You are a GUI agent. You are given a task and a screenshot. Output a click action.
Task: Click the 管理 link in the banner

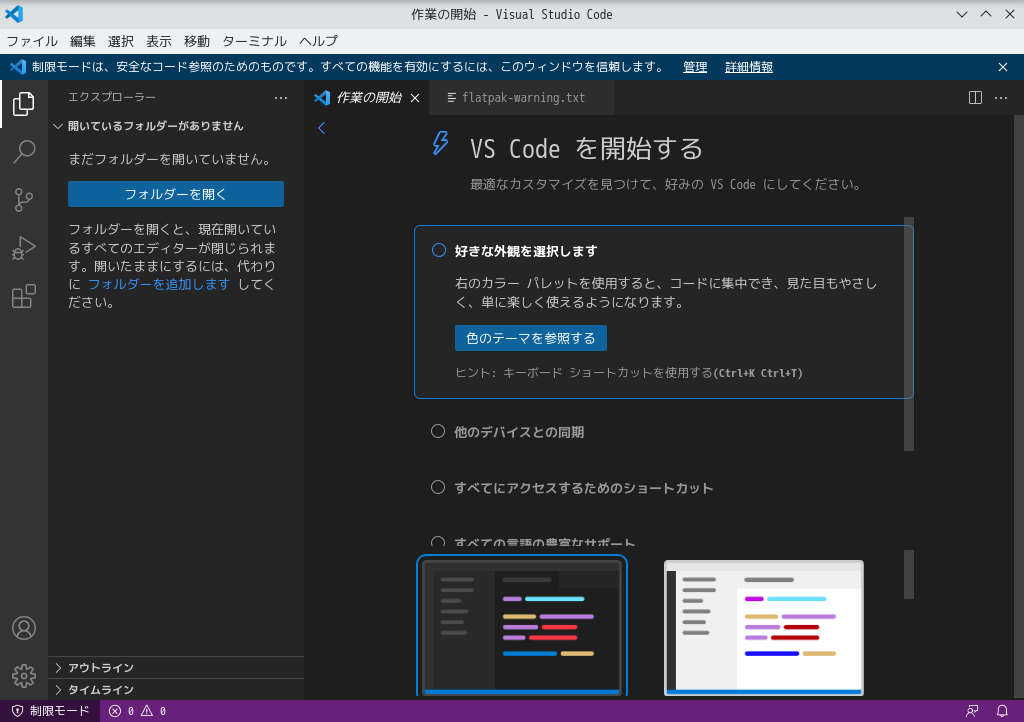[695, 67]
